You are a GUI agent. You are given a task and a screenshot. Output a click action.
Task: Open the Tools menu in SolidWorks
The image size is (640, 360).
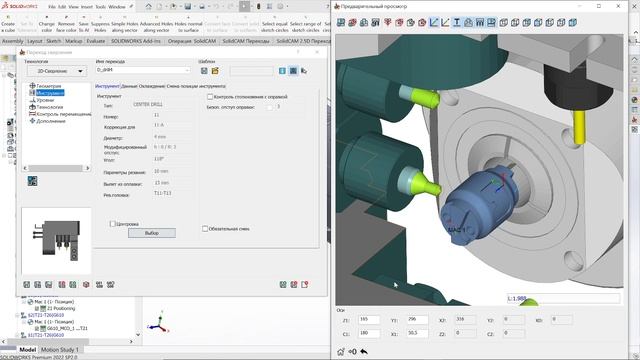pos(100,7)
